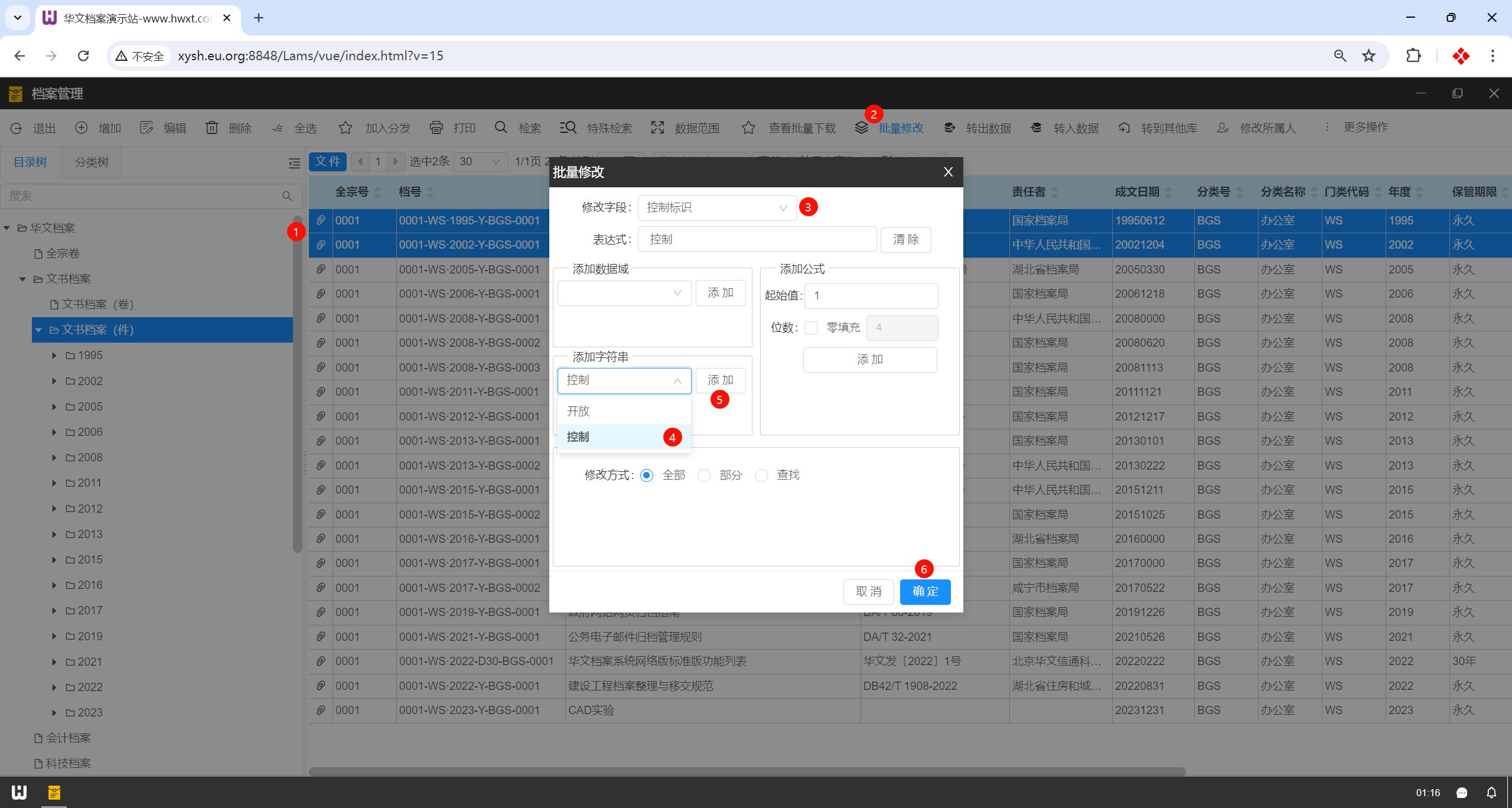
Task: Click the 清除 button
Action: (x=905, y=240)
